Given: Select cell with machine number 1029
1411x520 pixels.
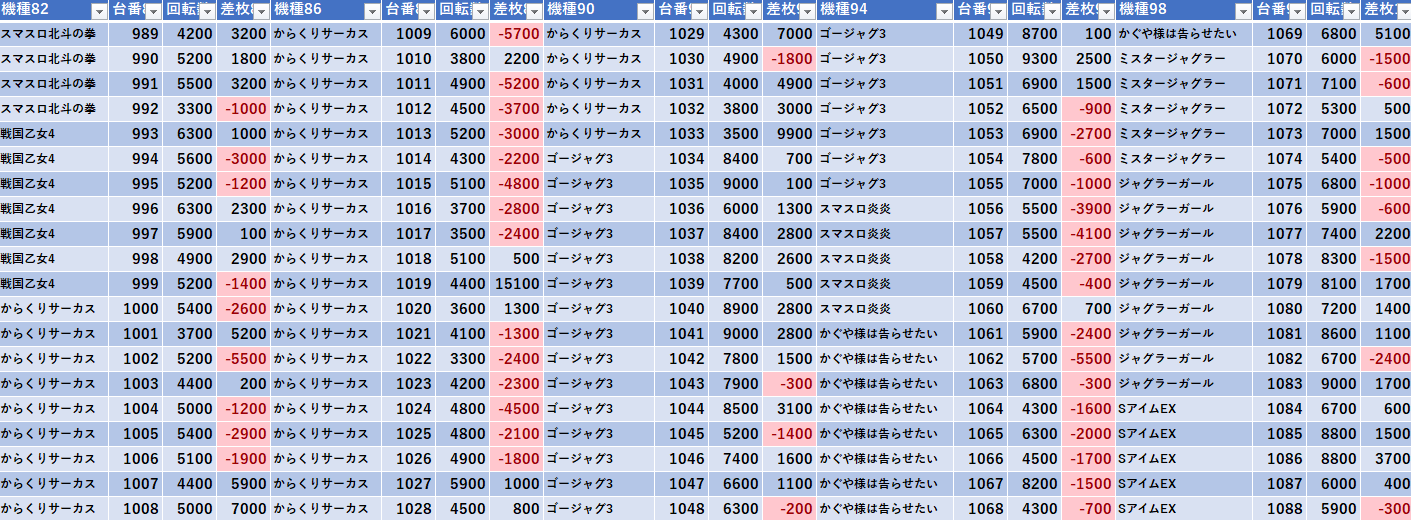Looking at the screenshot, I should coord(681,34).
